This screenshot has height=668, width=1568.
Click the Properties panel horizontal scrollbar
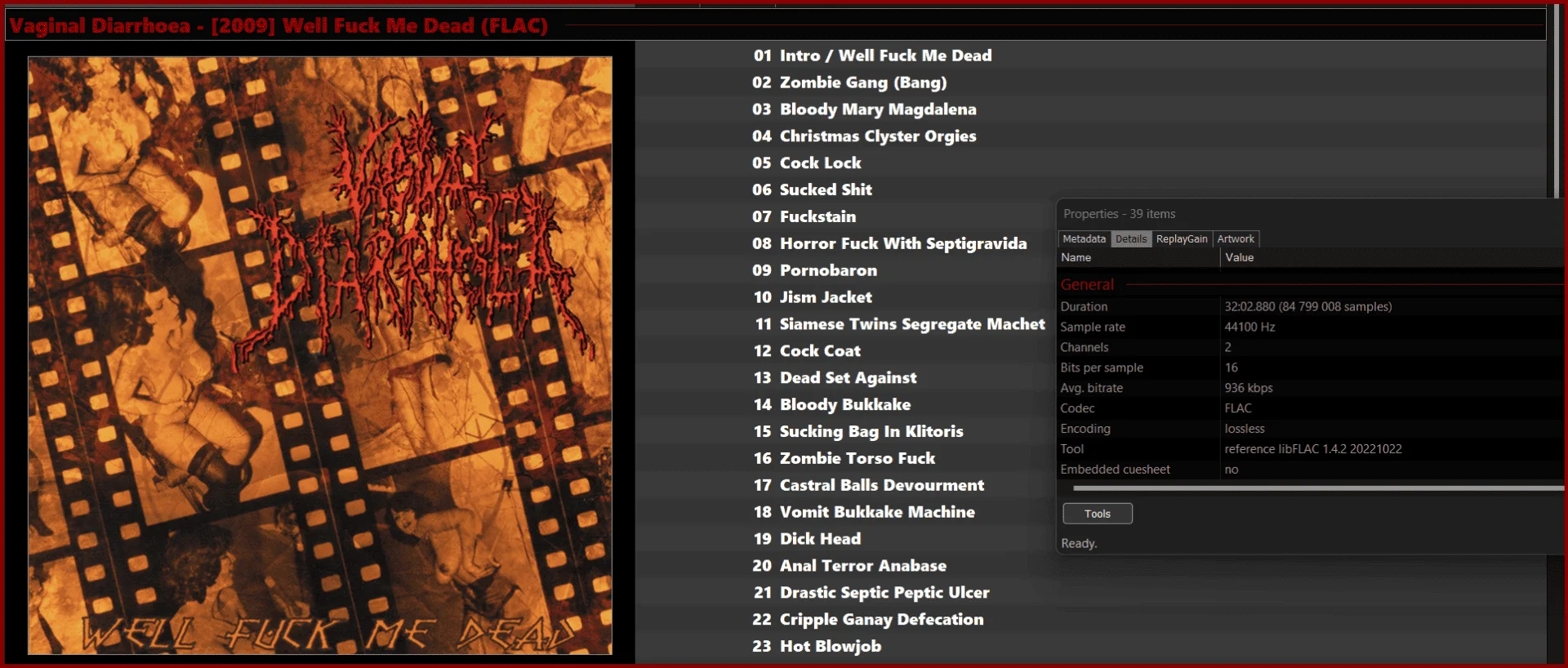[x=1317, y=488]
